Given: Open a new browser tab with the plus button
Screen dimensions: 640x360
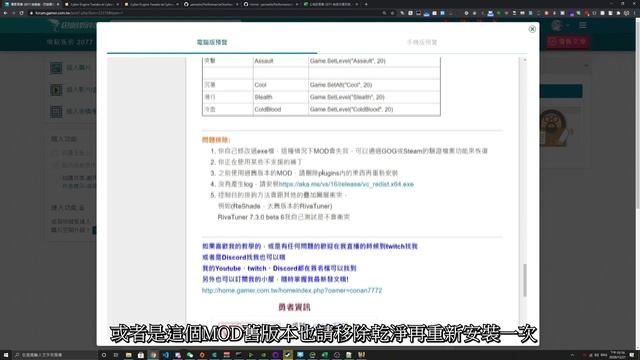Looking at the screenshot, I should point(366,4).
